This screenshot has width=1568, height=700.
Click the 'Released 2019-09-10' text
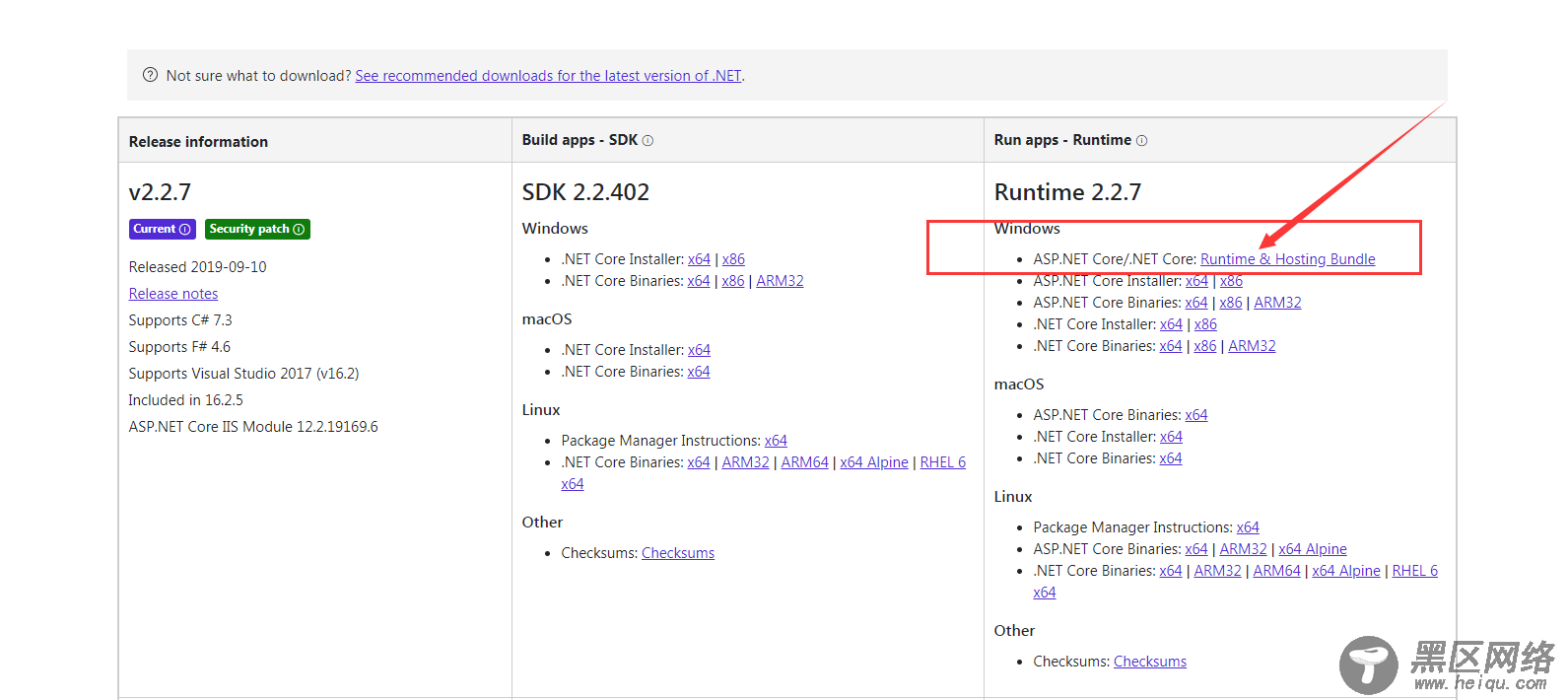(197, 267)
